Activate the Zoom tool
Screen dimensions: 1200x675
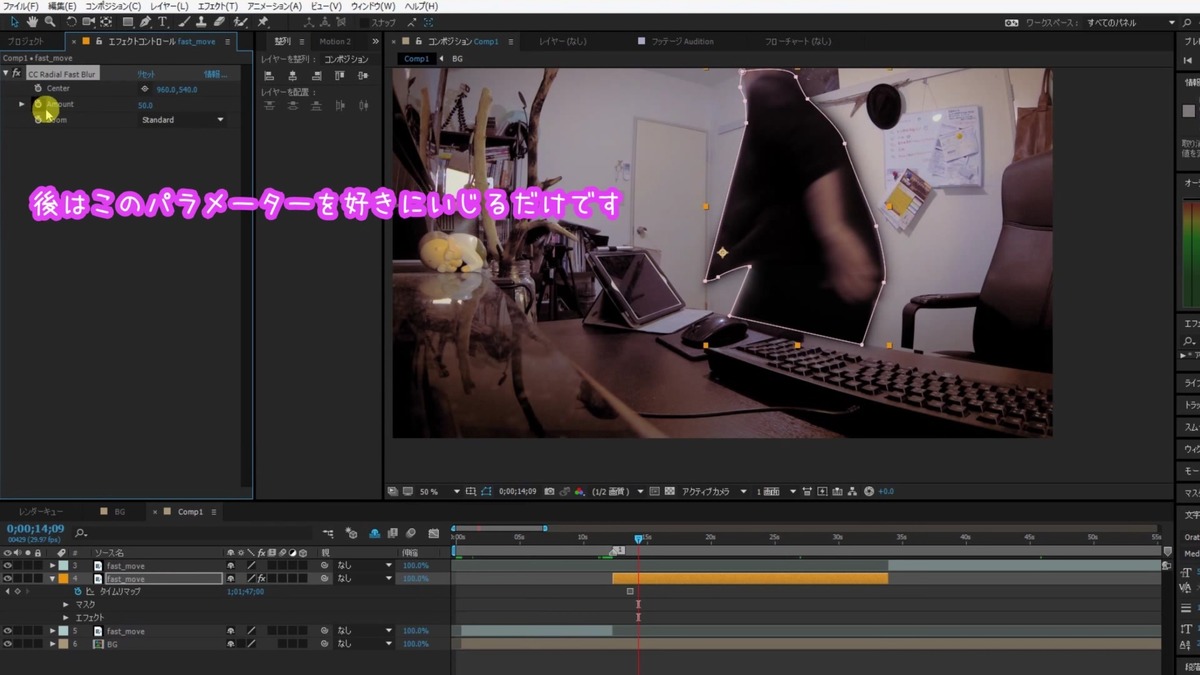pyautogui.click(x=49, y=21)
